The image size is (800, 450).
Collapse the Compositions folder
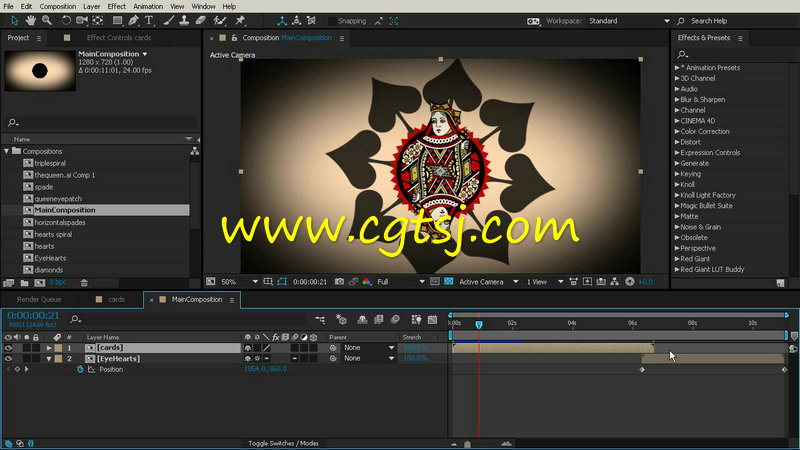tap(7, 152)
